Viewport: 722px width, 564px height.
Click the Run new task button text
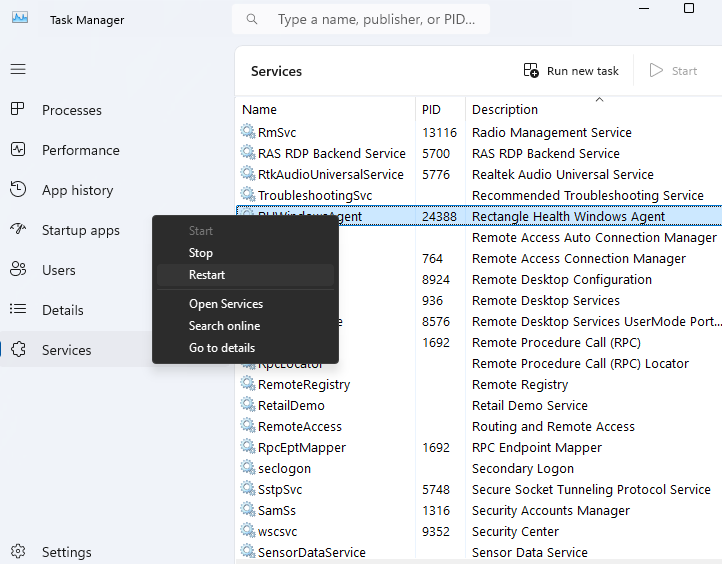pos(582,71)
